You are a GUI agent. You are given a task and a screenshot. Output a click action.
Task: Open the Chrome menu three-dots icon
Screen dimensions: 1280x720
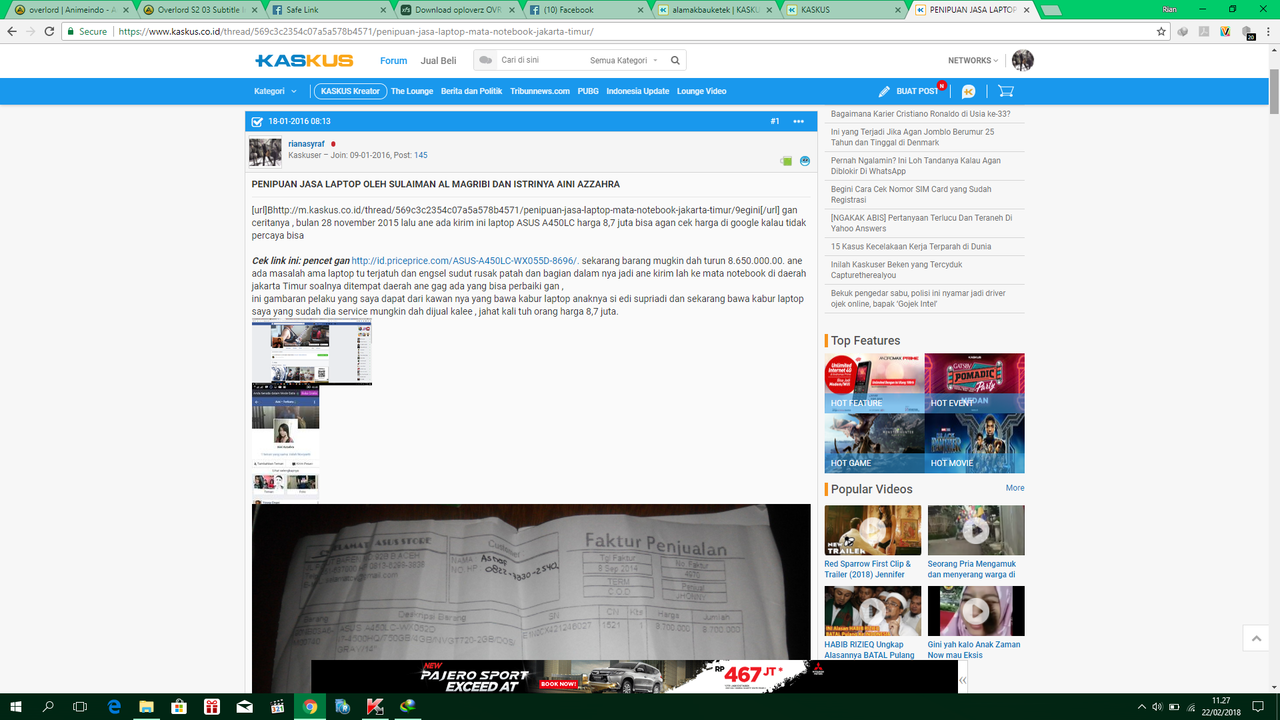(x=1269, y=31)
